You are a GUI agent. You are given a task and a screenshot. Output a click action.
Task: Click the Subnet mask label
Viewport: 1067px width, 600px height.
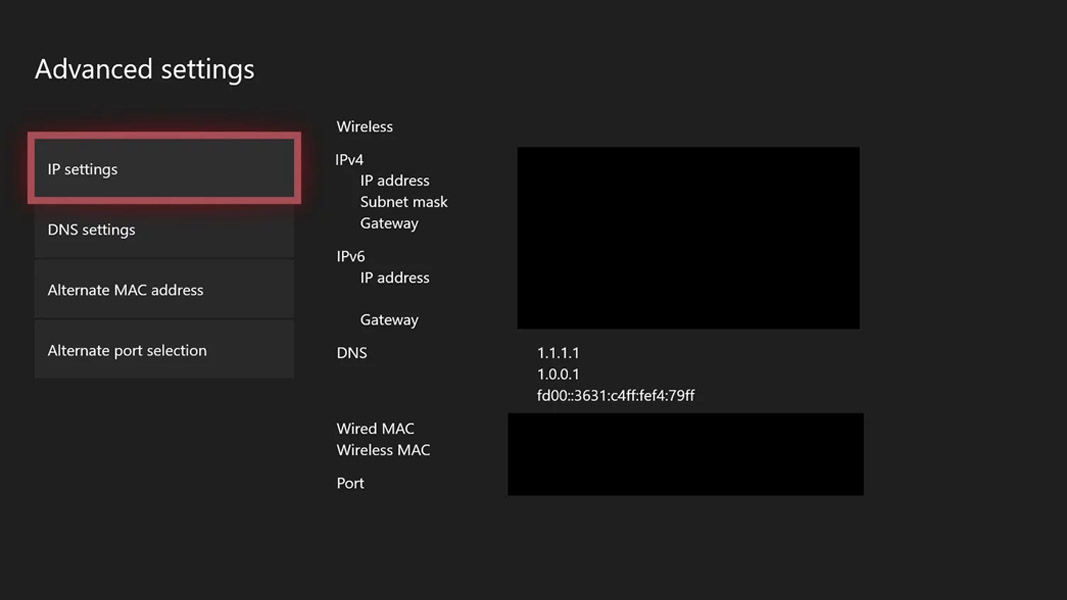(404, 202)
